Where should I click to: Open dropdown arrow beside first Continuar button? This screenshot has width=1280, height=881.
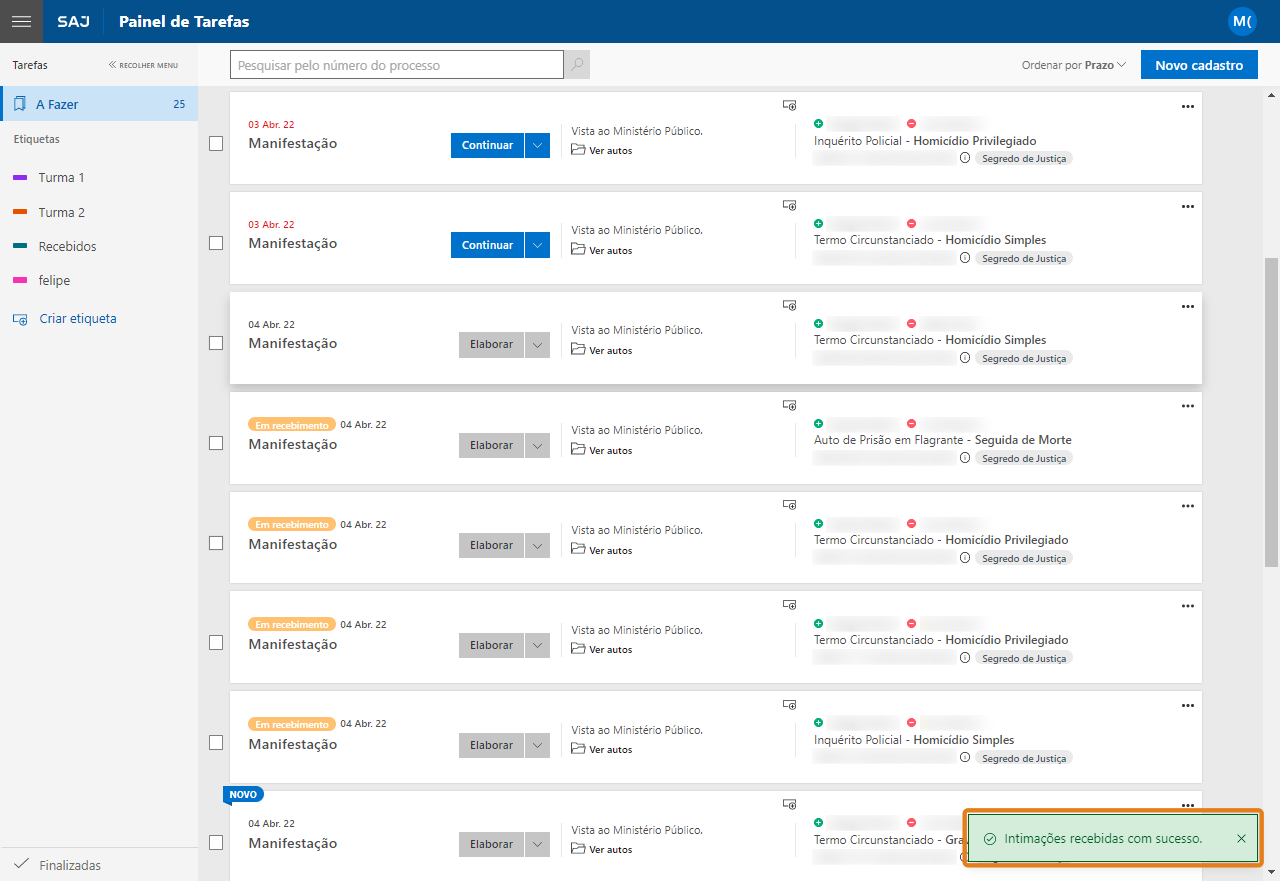pos(537,145)
